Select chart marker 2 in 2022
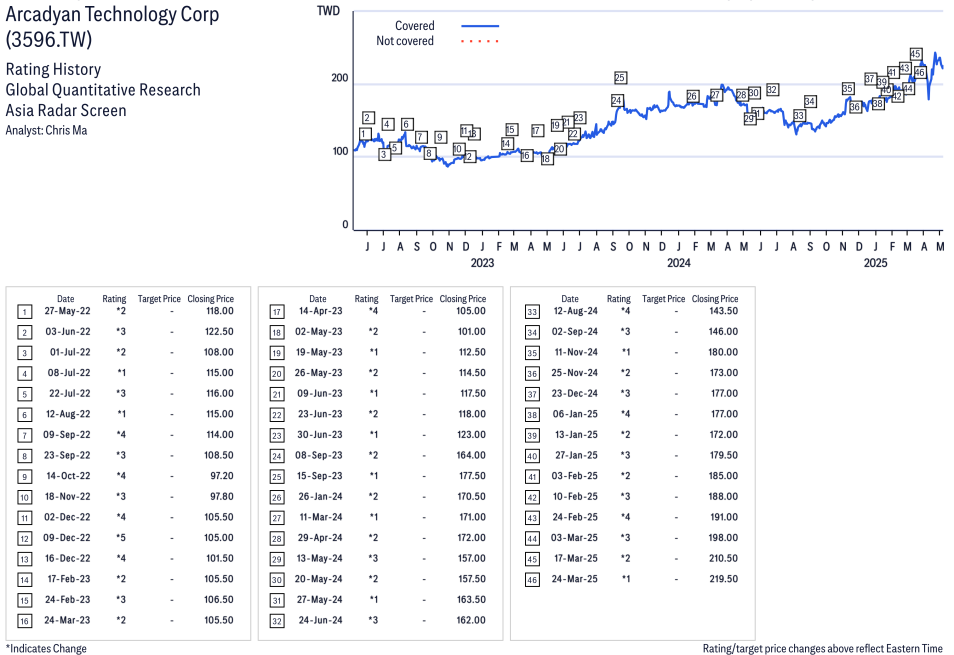 click(x=367, y=118)
